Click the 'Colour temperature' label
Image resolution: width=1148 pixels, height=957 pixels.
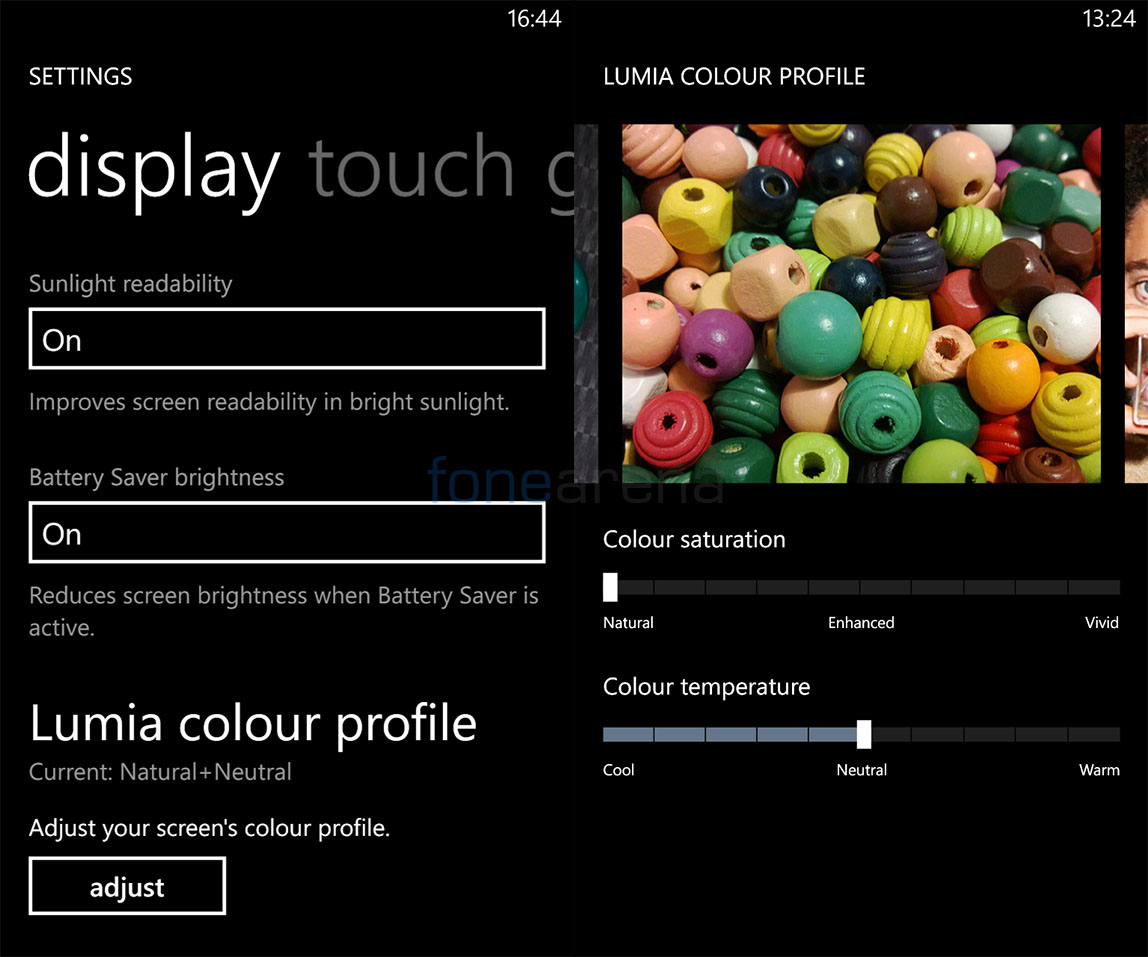coord(707,687)
